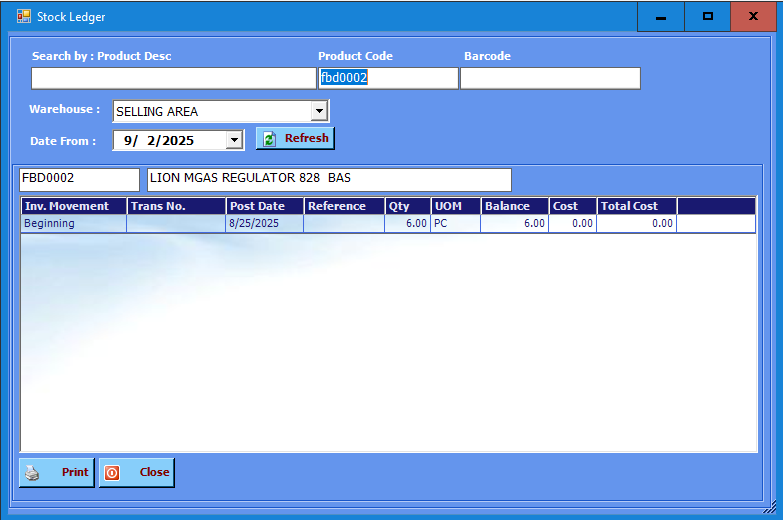This screenshot has height=520, width=783.
Task: Click the Total Cost column header
Action: 636,206
